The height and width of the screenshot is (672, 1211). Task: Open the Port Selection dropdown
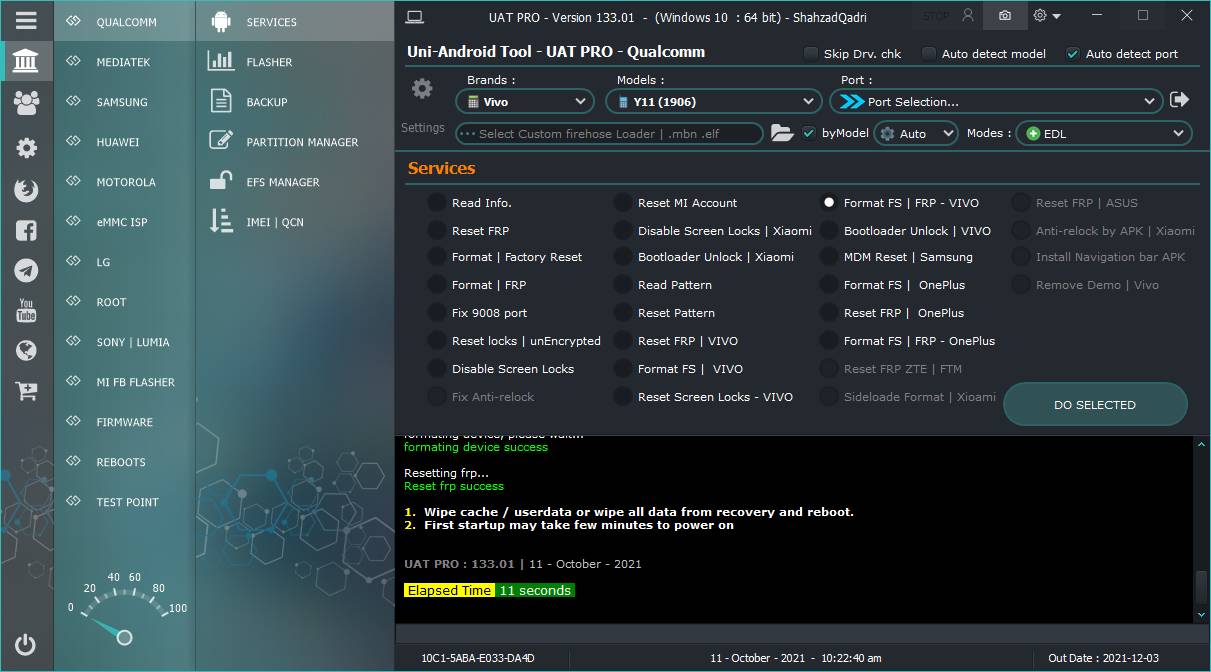(x=997, y=101)
